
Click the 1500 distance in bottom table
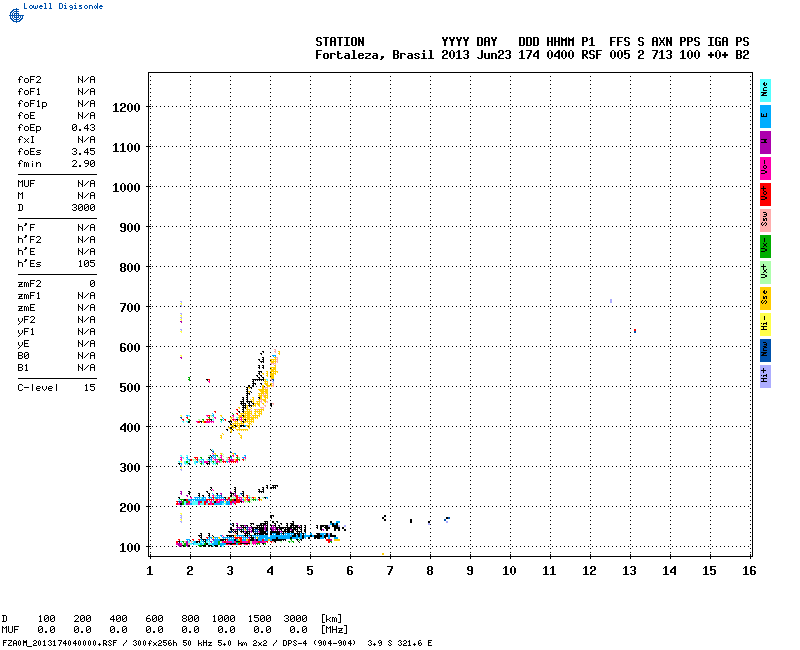(259, 619)
